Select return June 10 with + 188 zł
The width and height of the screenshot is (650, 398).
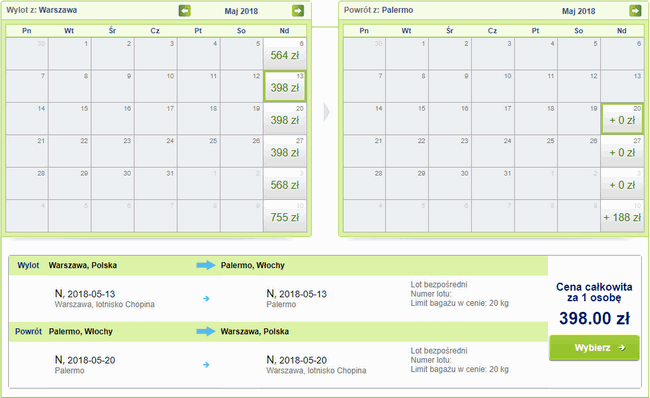[x=622, y=216]
